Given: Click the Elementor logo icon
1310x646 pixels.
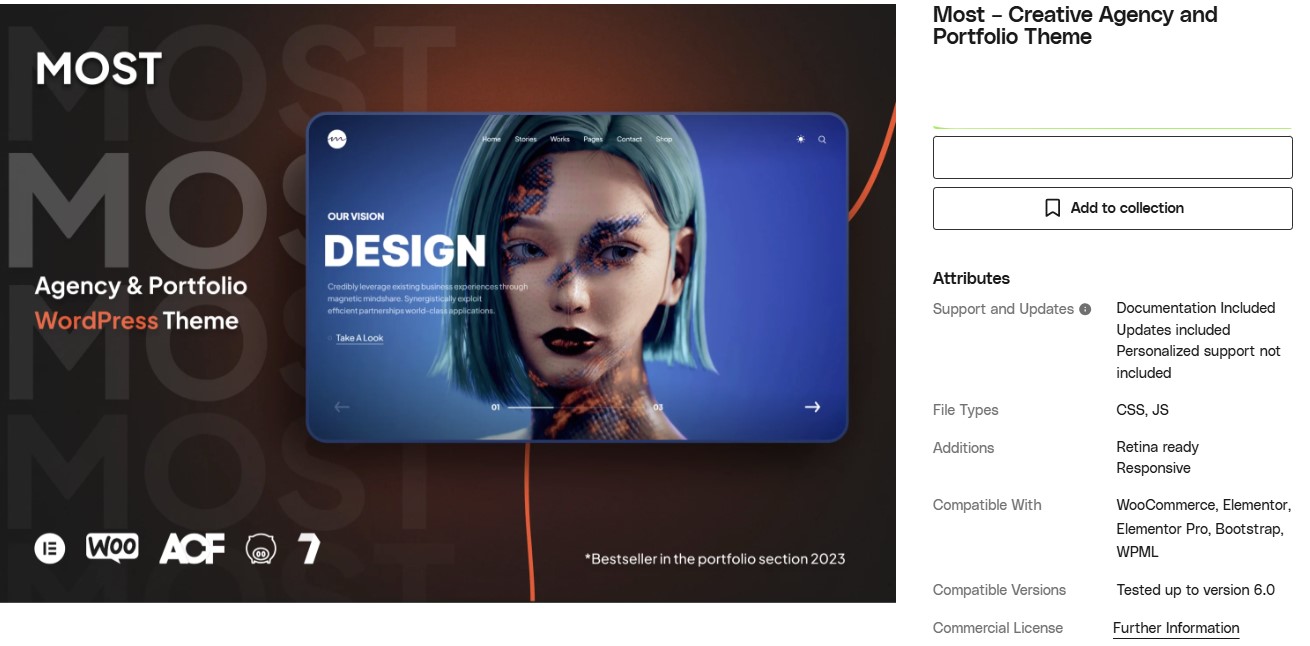Looking at the screenshot, I should click(x=50, y=549).
